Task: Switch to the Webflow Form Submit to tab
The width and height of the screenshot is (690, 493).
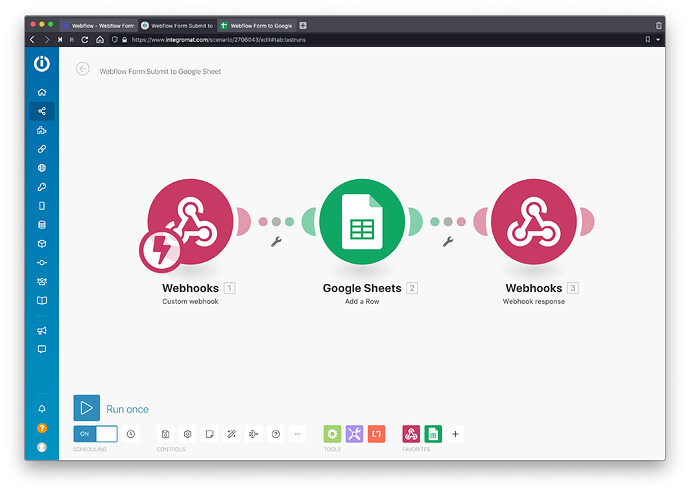Action: tap(177, 26)
